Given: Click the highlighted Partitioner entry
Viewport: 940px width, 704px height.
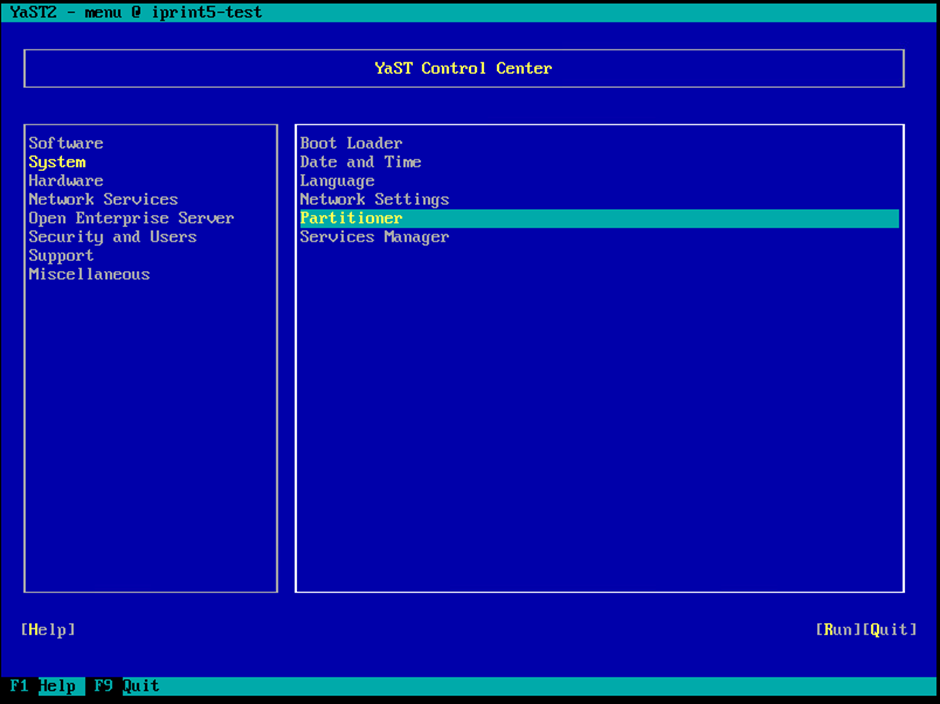Looking at the screenshot, I should 351,218.
